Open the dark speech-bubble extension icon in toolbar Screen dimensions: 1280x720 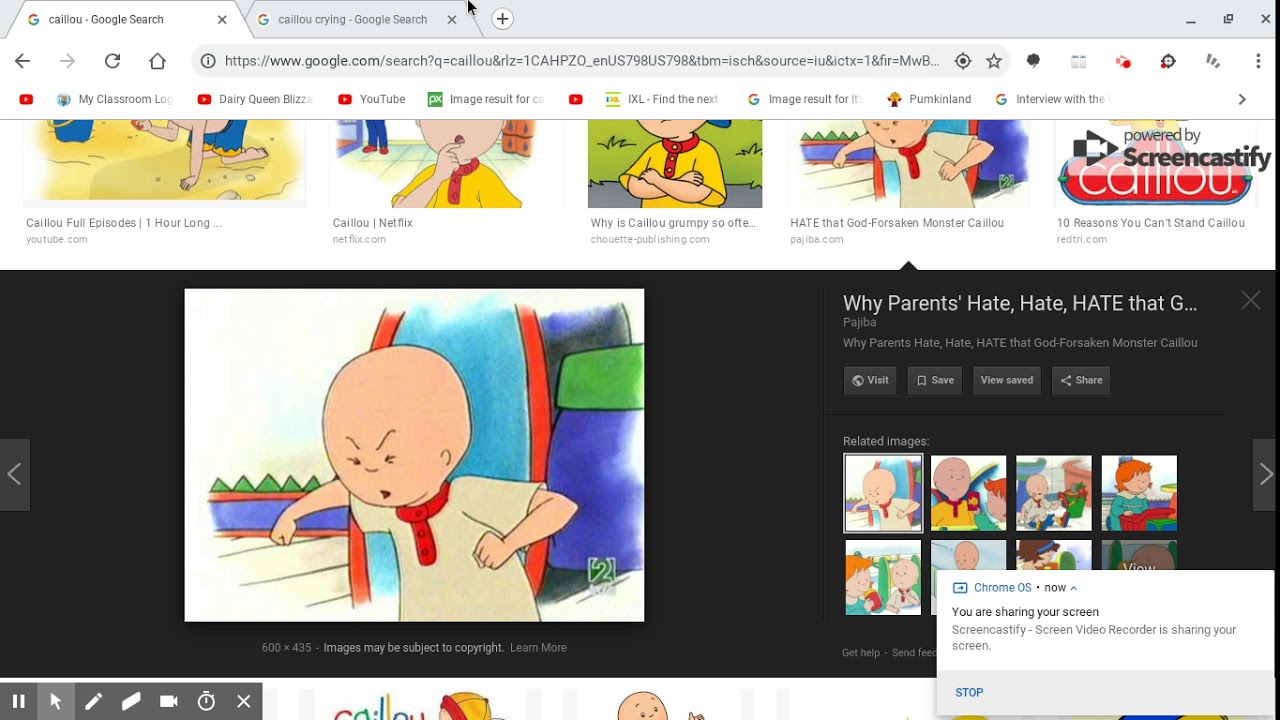point(1033,61)
